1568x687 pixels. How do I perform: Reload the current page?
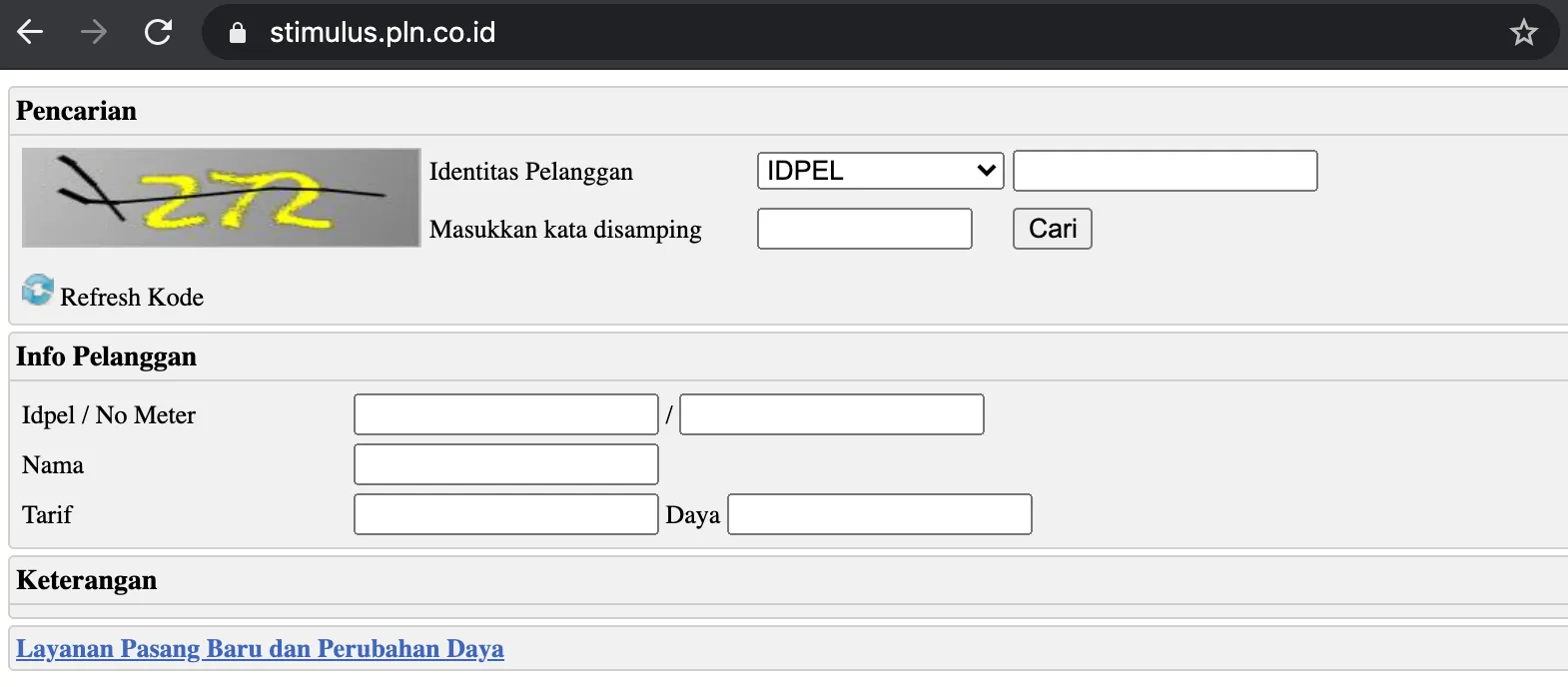click(158, 32)
